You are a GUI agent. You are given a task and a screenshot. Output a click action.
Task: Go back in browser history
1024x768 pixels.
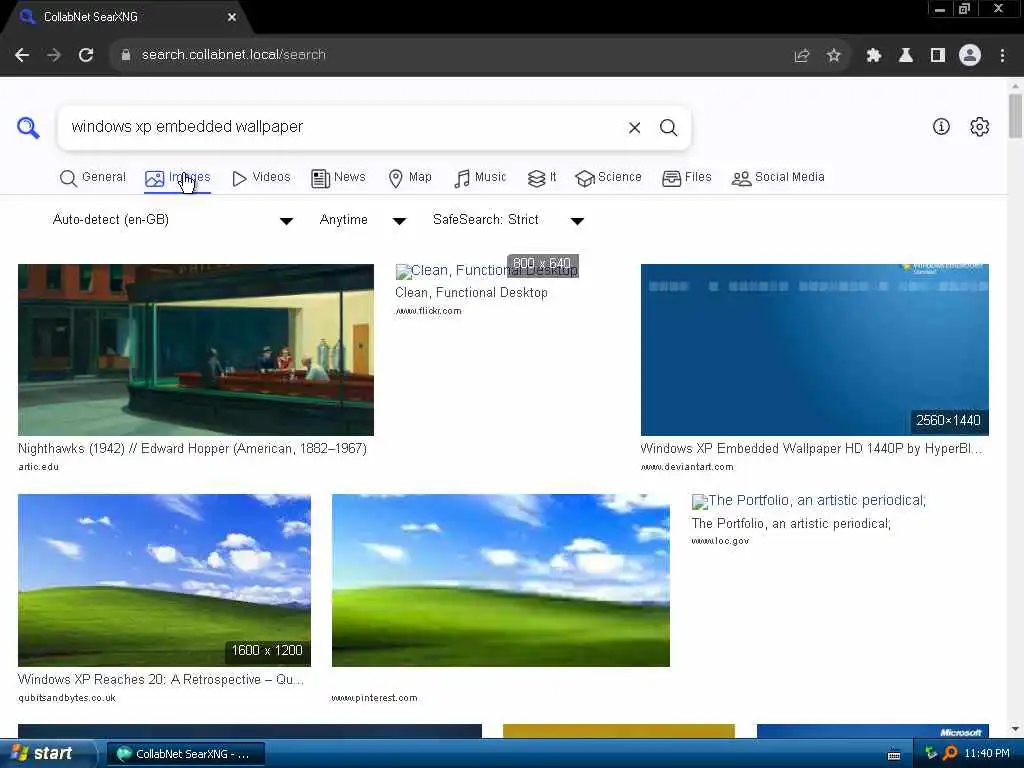click(x=22, y=55)
